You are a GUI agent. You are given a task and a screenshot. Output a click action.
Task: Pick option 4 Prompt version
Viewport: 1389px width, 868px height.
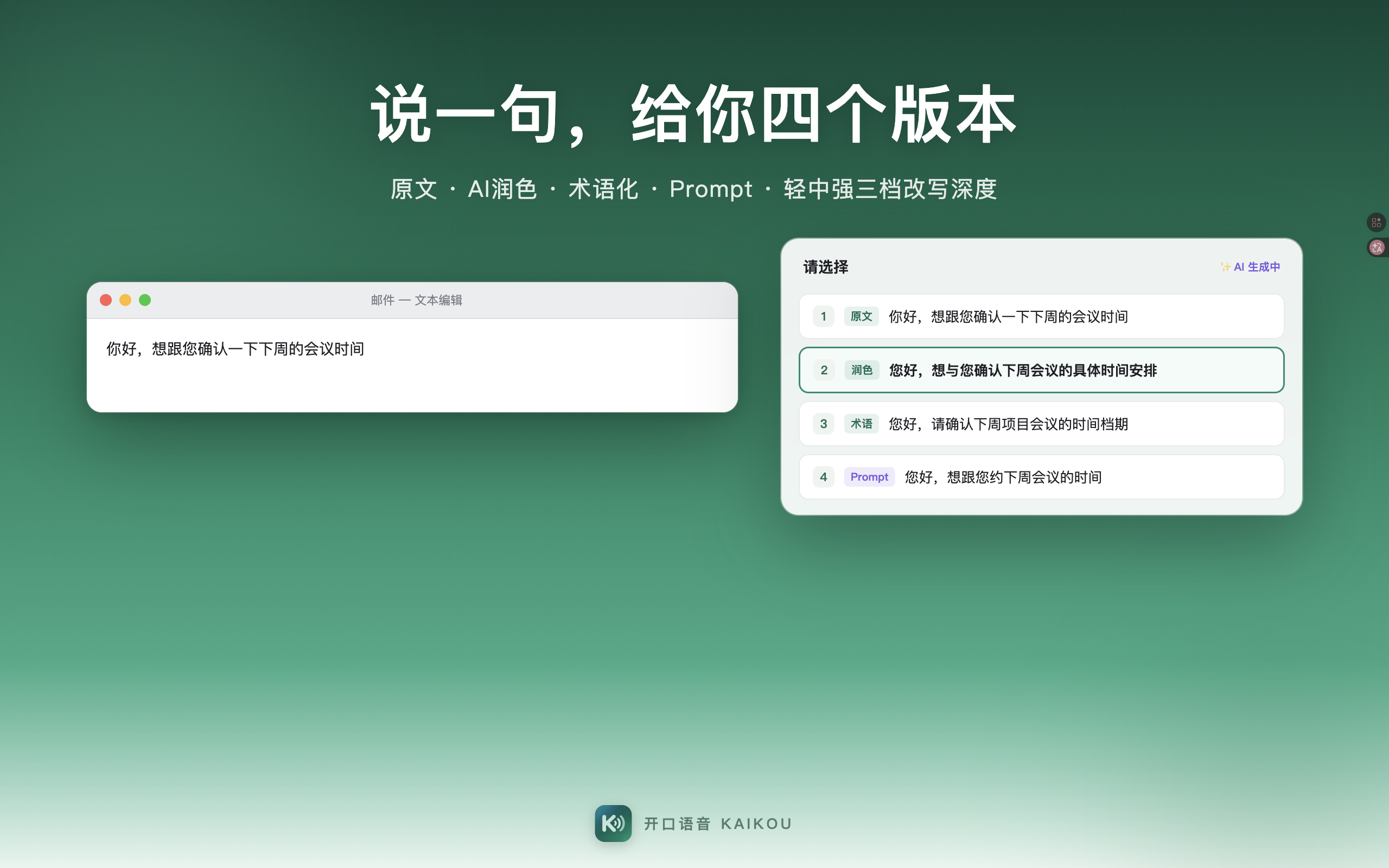[x=1041, y=477]
